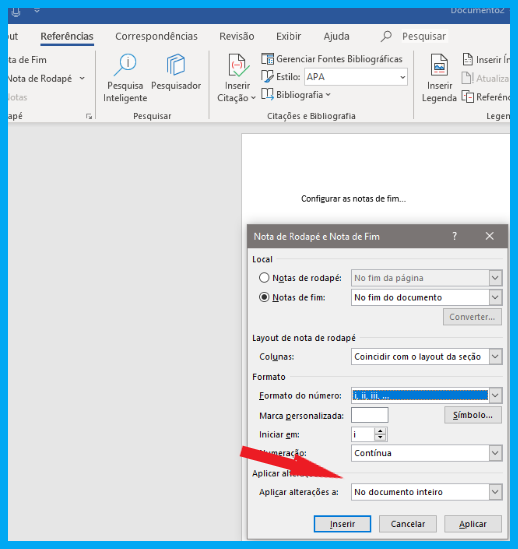Open the Pesquisador tool
This screenshot has height=549, width=518.
176,72
